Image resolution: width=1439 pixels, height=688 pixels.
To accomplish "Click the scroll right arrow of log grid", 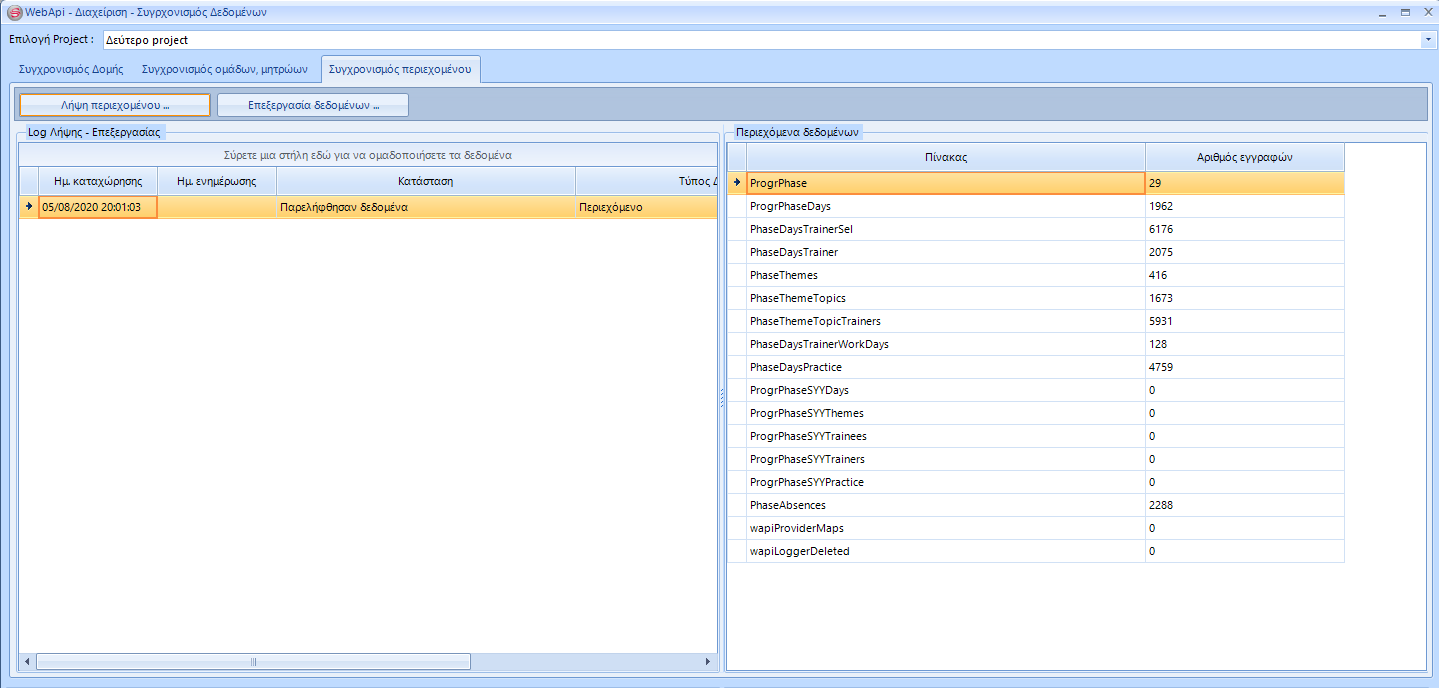I will click(x=708, y=662).
